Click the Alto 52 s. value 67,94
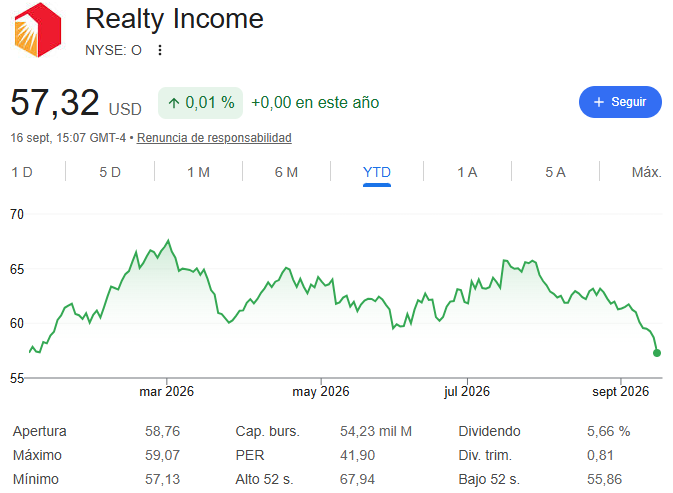673x493 pixels. pyautogui.click(x=358, y=479)
